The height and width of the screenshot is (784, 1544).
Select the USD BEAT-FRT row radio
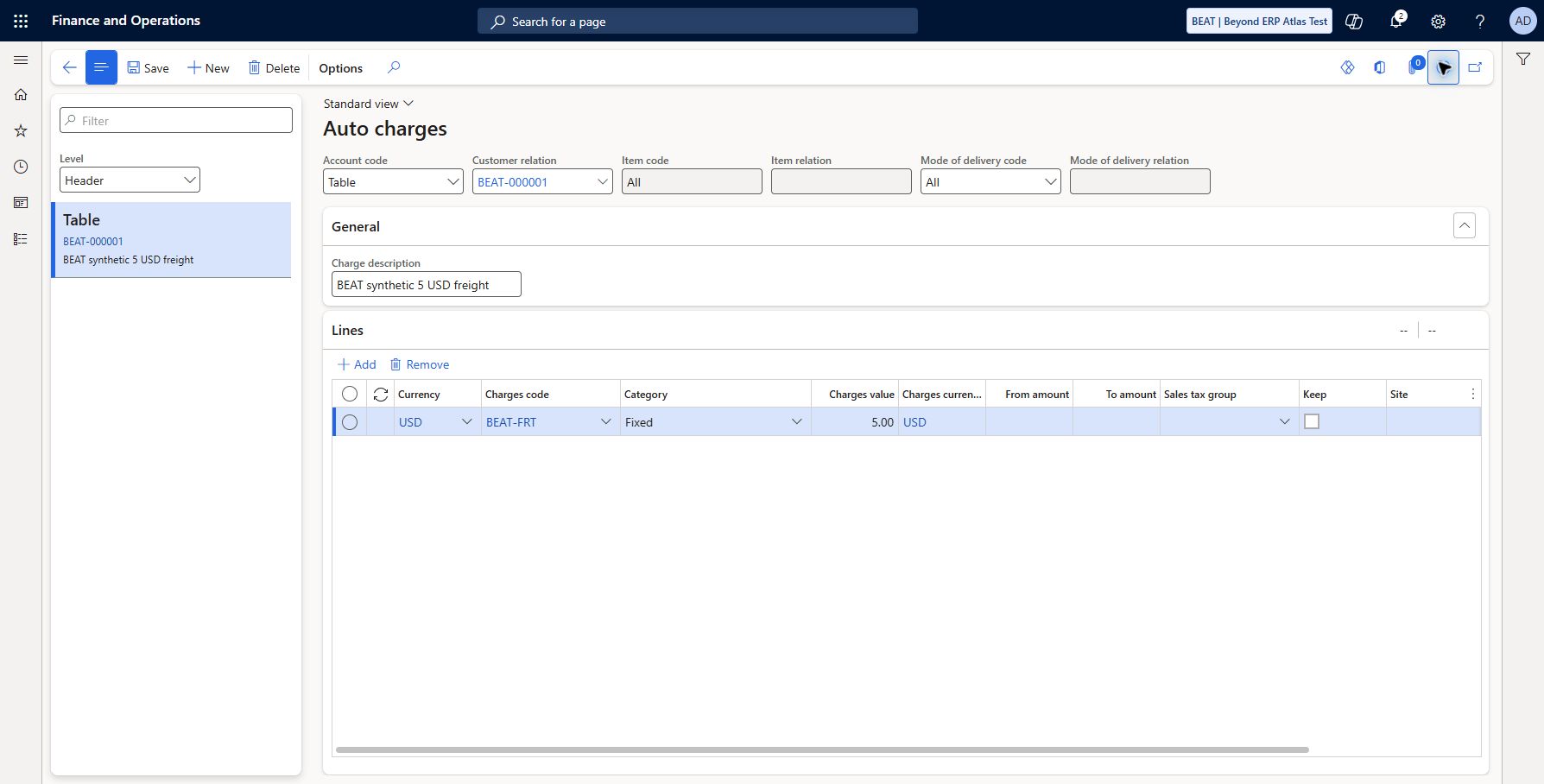[x=350, y=422]
